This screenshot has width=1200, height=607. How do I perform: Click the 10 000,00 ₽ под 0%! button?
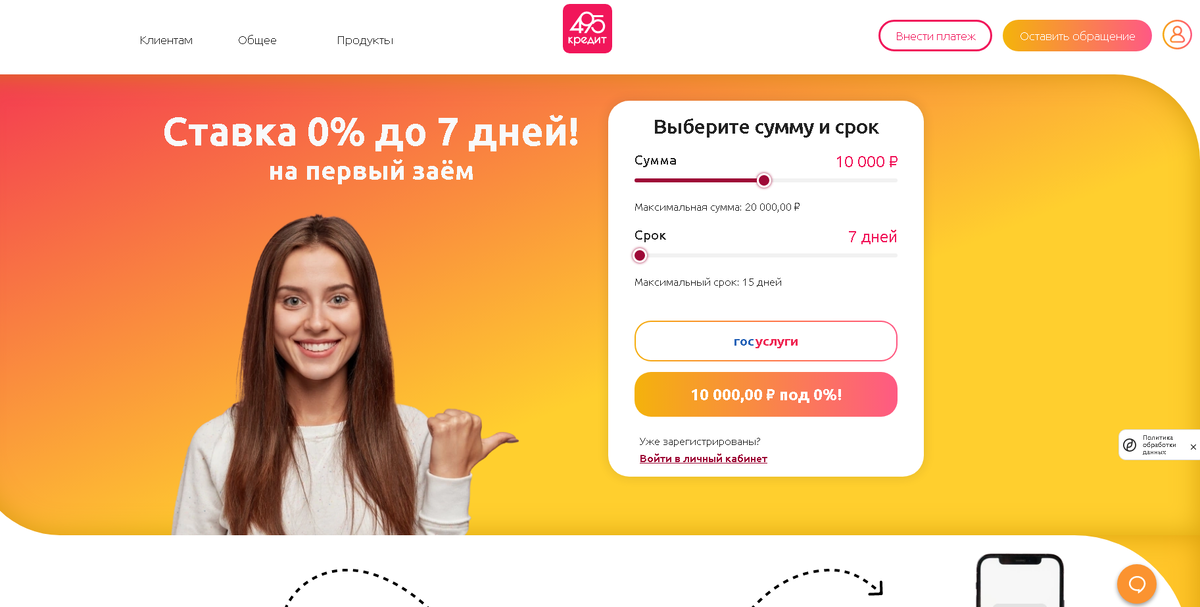click(766, 394)
